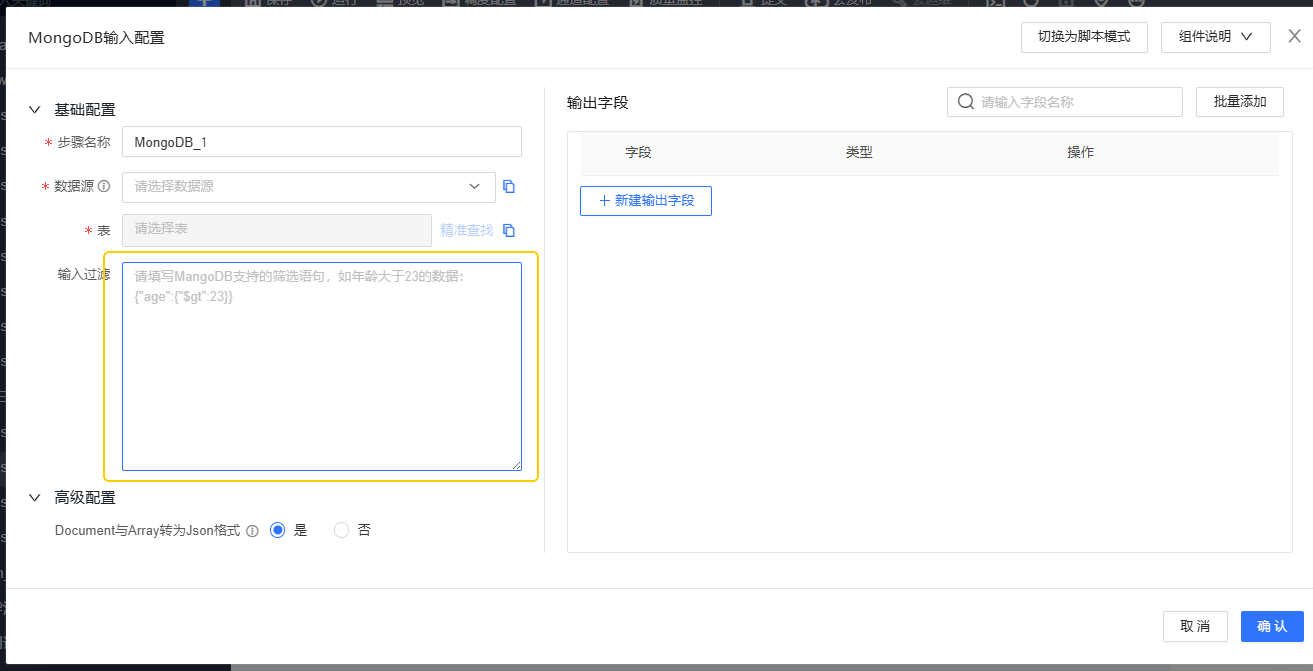Click the MongoDB输入配置 dialog title
The height and width of the screenshot is (671, 1313).
coord(96,38)
